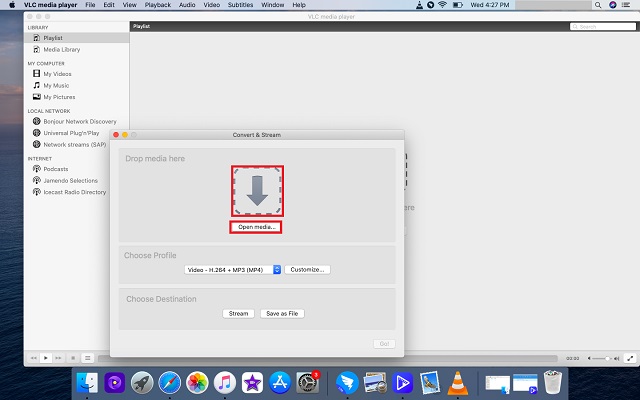Click the Bonjour Network Discovery icon
Screen dimensions: 640x400
point(37,121)
